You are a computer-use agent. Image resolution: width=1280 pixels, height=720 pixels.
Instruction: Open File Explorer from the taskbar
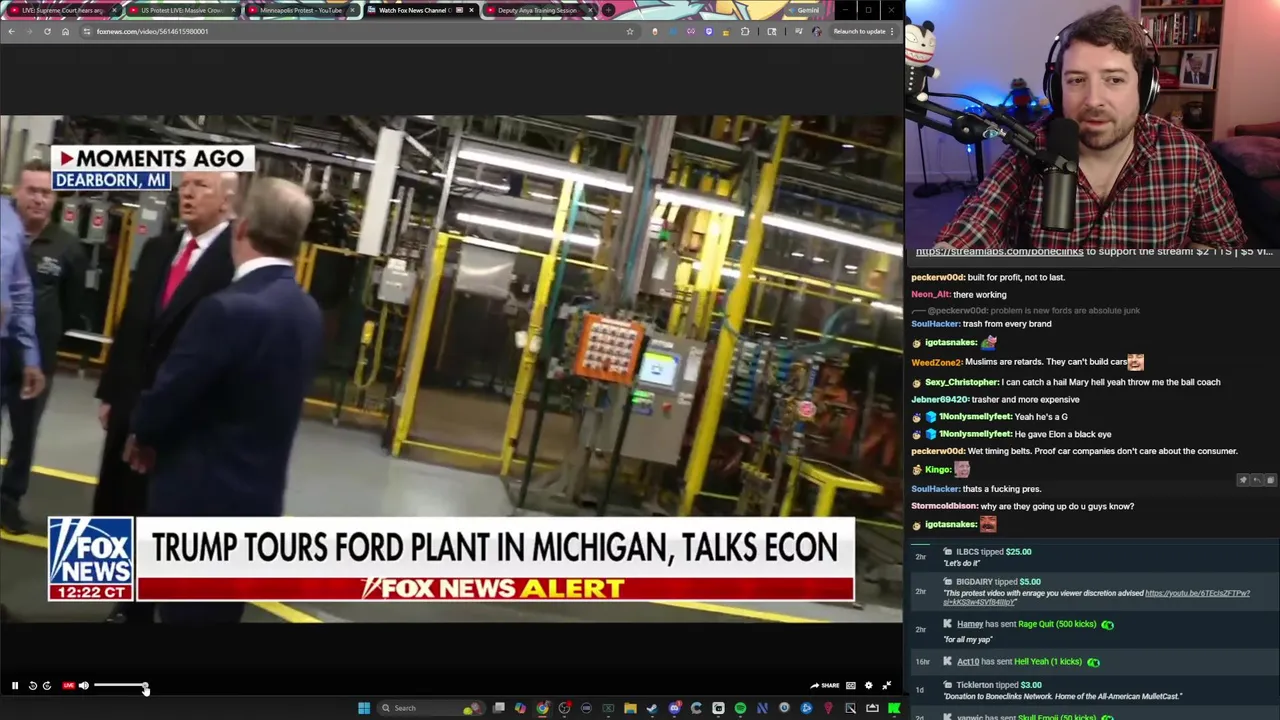click(630, 708)
